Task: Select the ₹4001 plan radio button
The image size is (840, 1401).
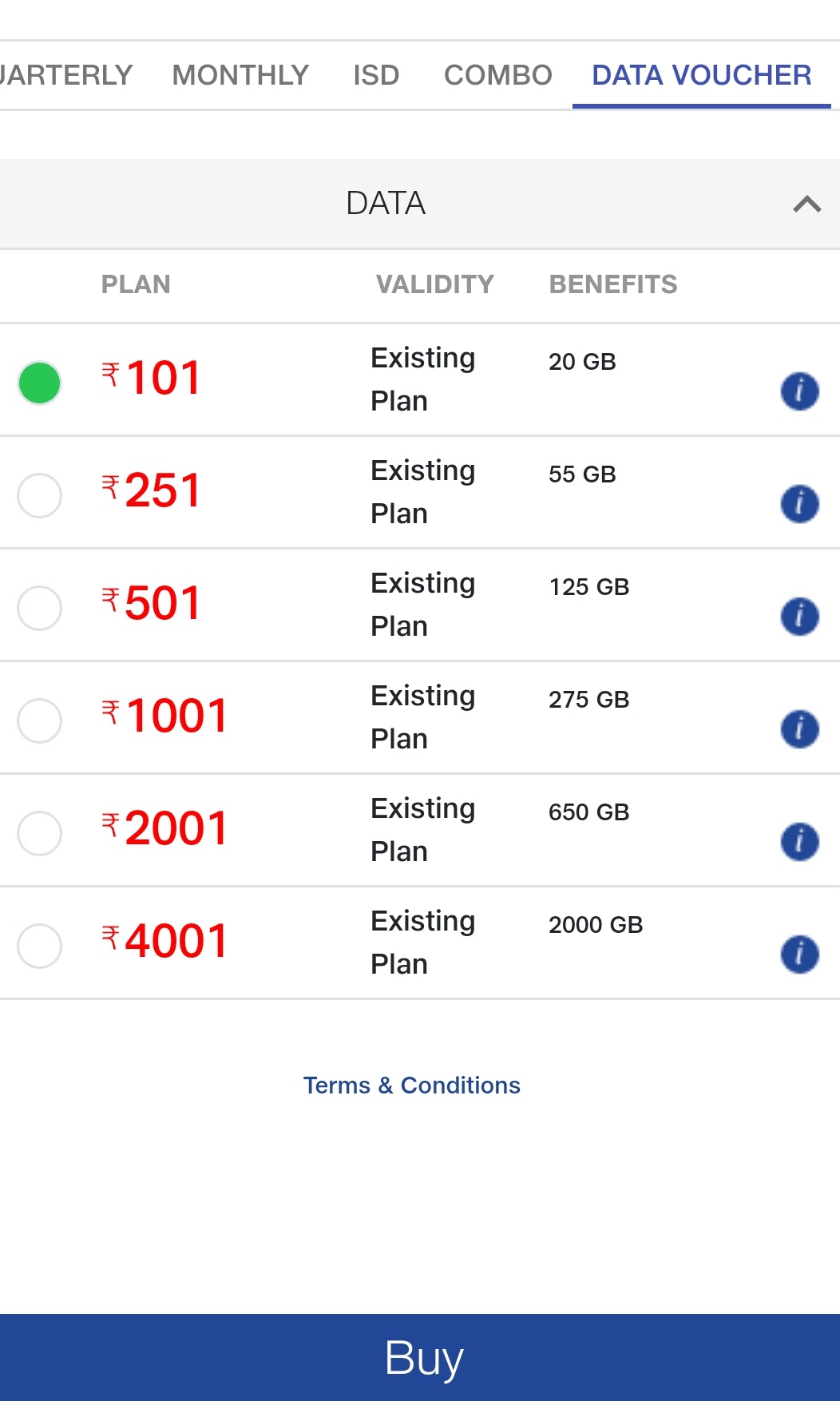Action: coord(40,946)
